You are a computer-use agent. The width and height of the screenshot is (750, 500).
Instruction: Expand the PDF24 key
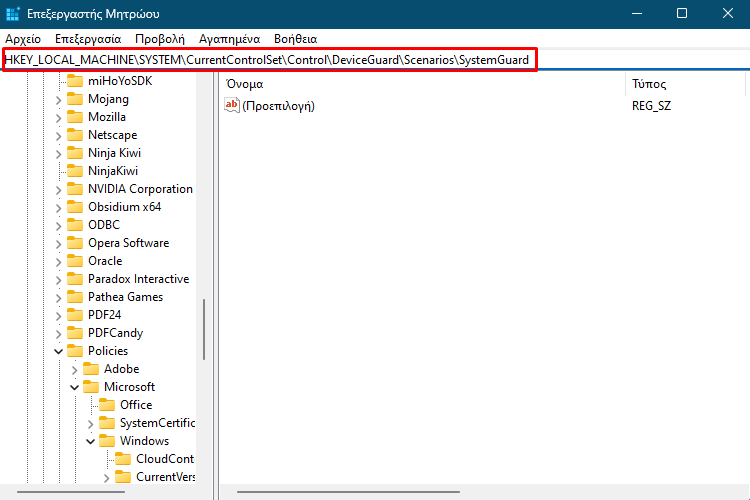pyautogui.click(x=58, y=316)
